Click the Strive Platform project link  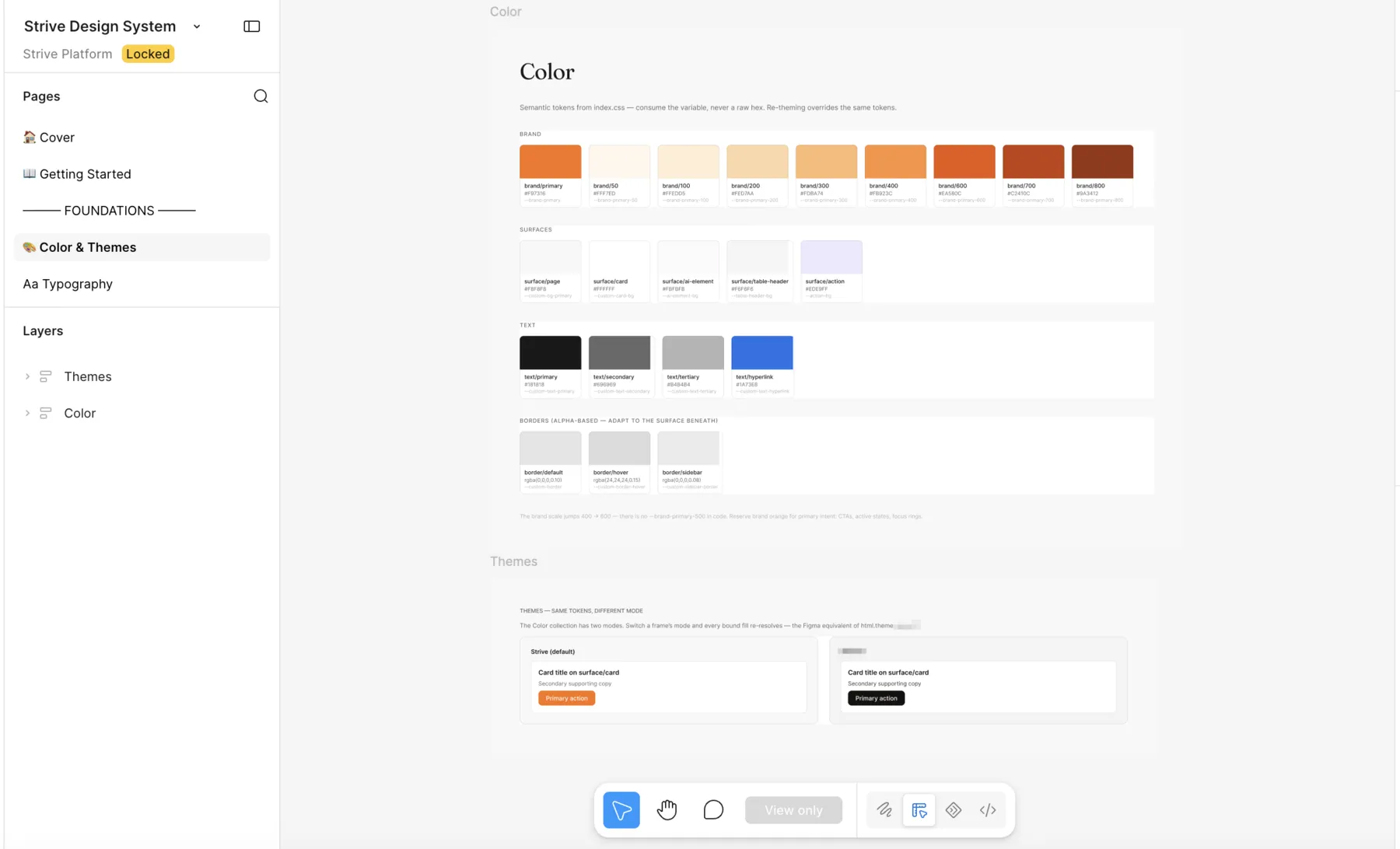pos(68,54)
